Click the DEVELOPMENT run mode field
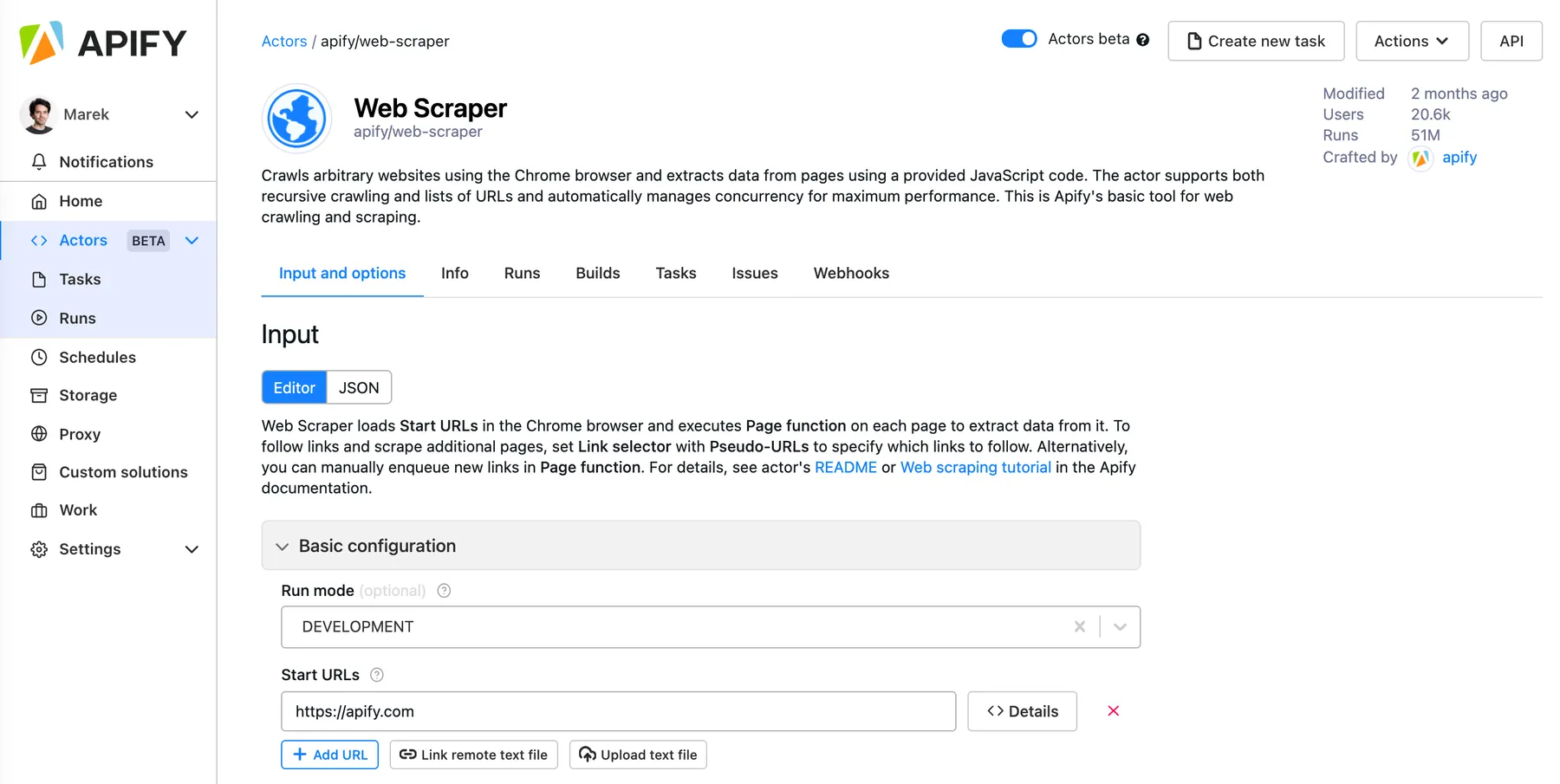The width and height of the screenshot is (1560, 784). 711,626
